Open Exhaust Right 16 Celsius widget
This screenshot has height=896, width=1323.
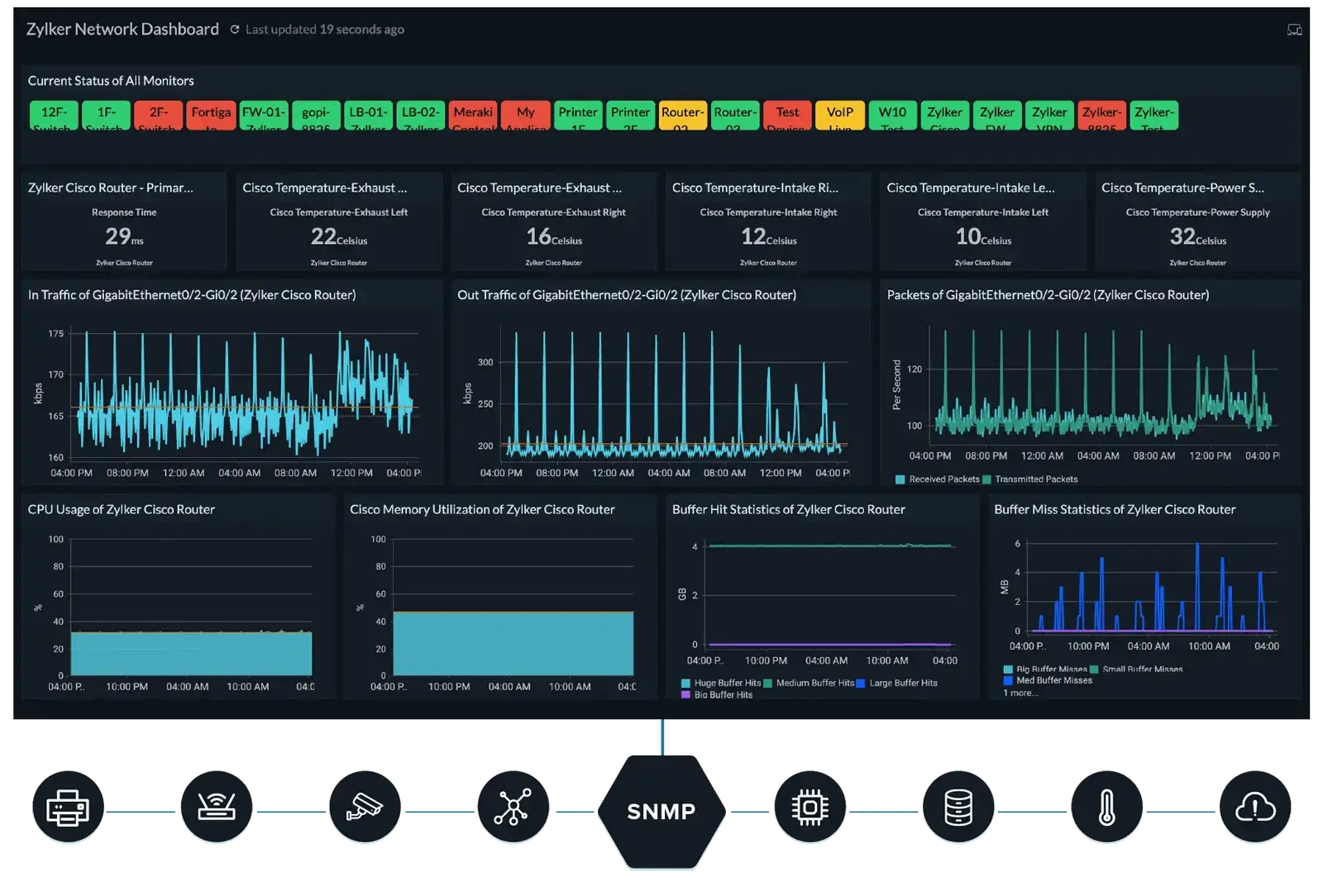(x=554, y=222)
